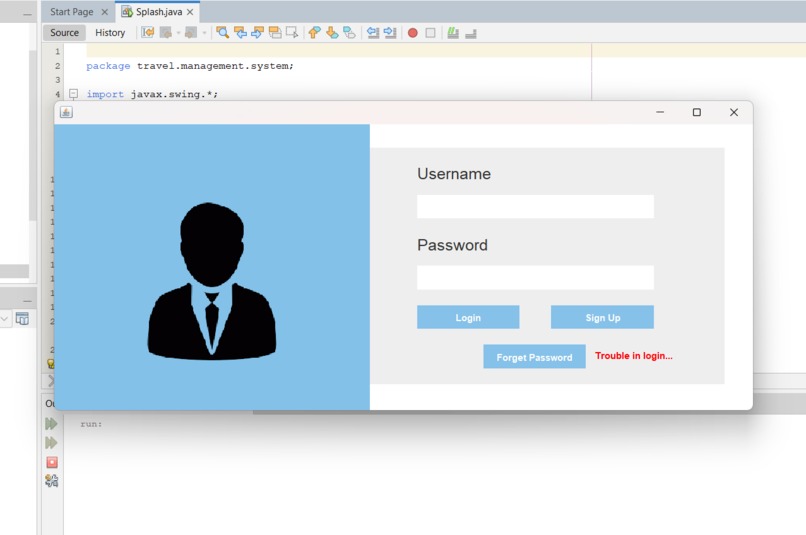Click the Forget Password button
Viewport: 806px width, 535px height.
click(534, 357)
